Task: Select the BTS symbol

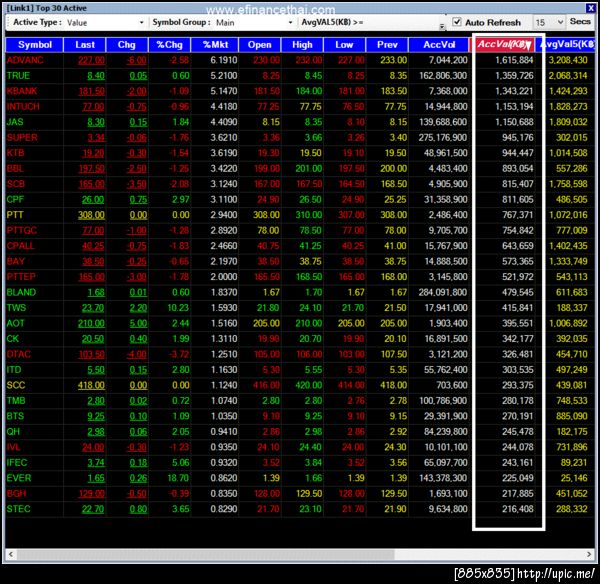Action: pyautogui.click(x=15, y=416)
